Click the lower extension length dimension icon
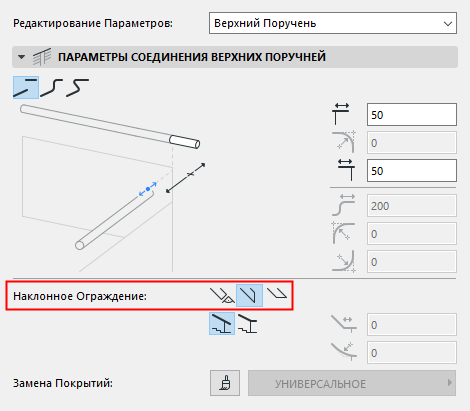Screen dimensions: 470x411 (345, 170)
